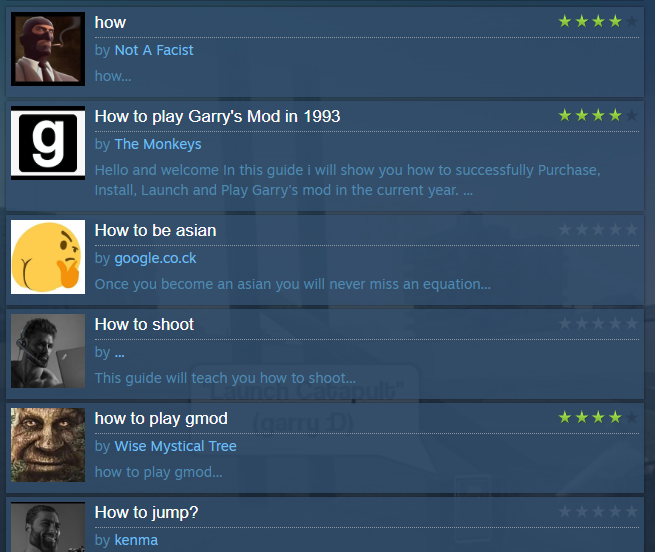Open the 'how to play gmod' guide title

coord(161,419)
